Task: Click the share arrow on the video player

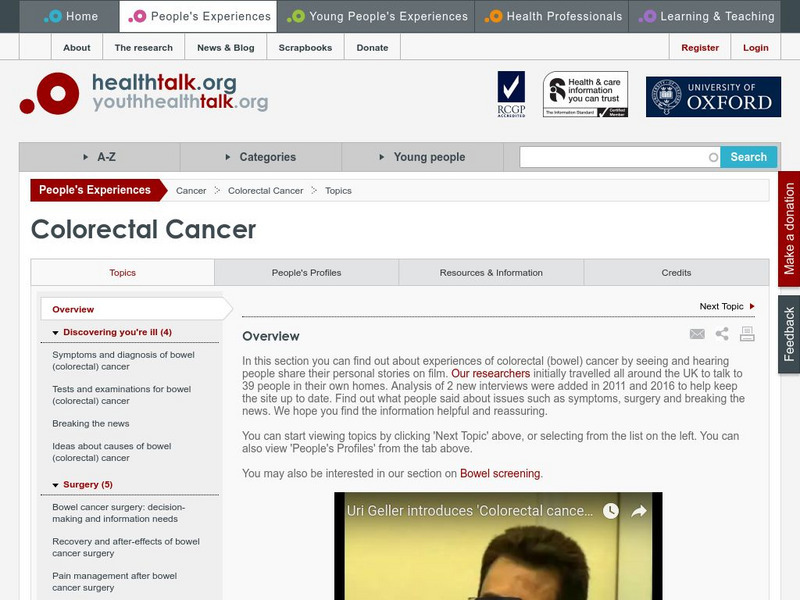Action: click(639, 511)
